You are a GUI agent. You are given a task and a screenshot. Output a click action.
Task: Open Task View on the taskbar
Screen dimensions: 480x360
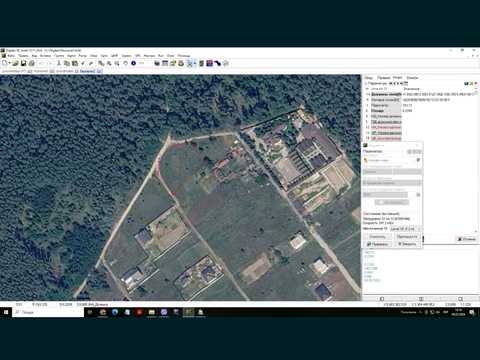tap(90, 312)
